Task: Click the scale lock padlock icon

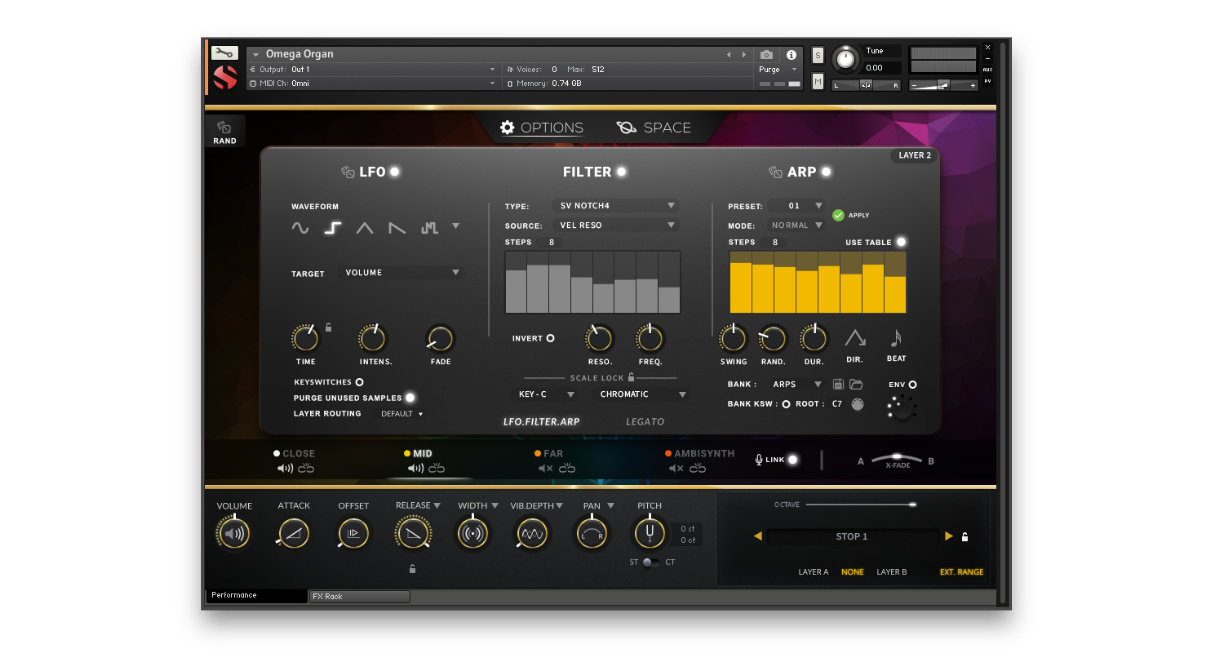Action: click(631, 377)
